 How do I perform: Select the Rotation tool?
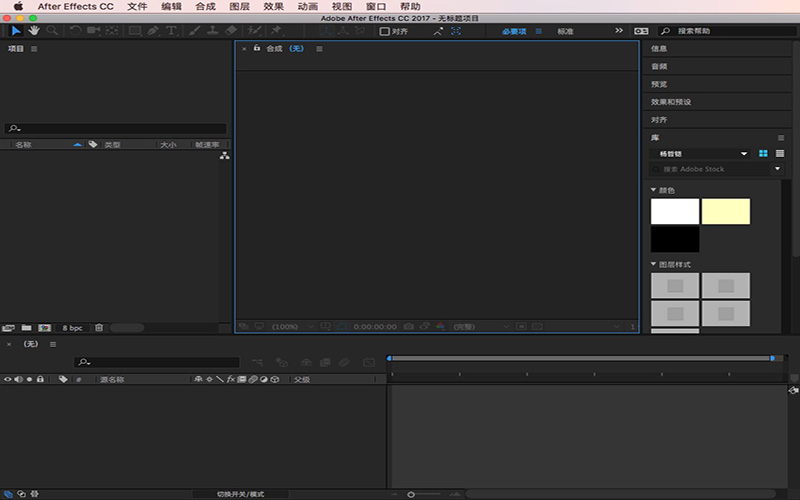pos(75,31)
